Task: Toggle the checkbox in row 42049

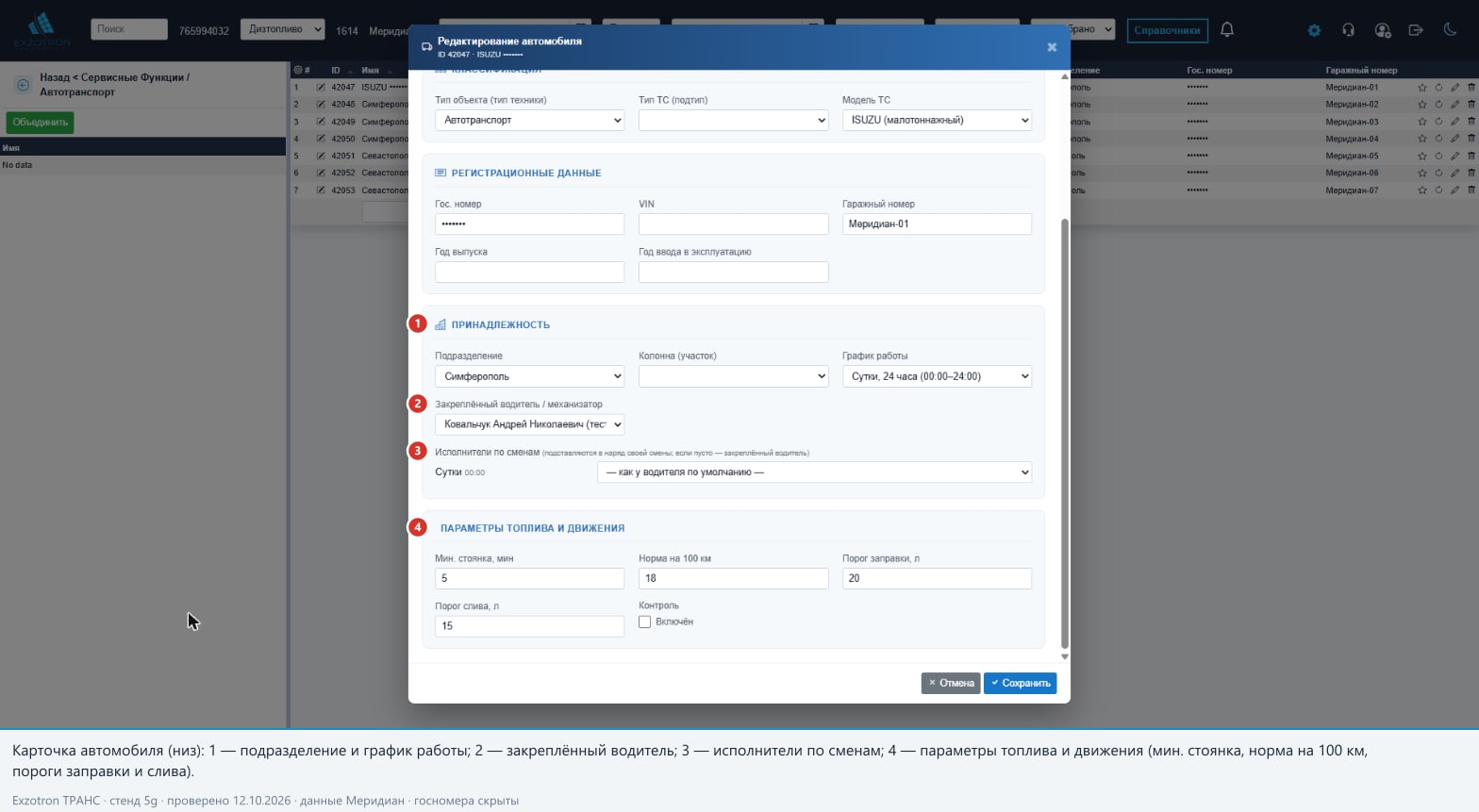Action: click(x=321, y=122)
